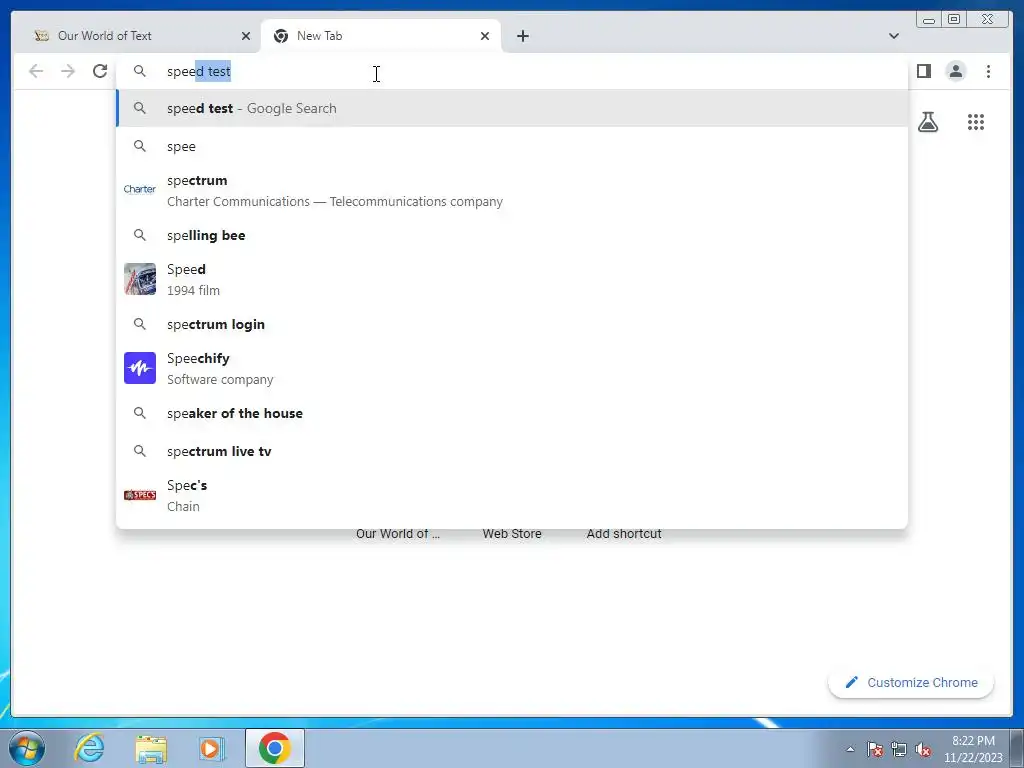Click the Charter logo icon

coord(140,189)
